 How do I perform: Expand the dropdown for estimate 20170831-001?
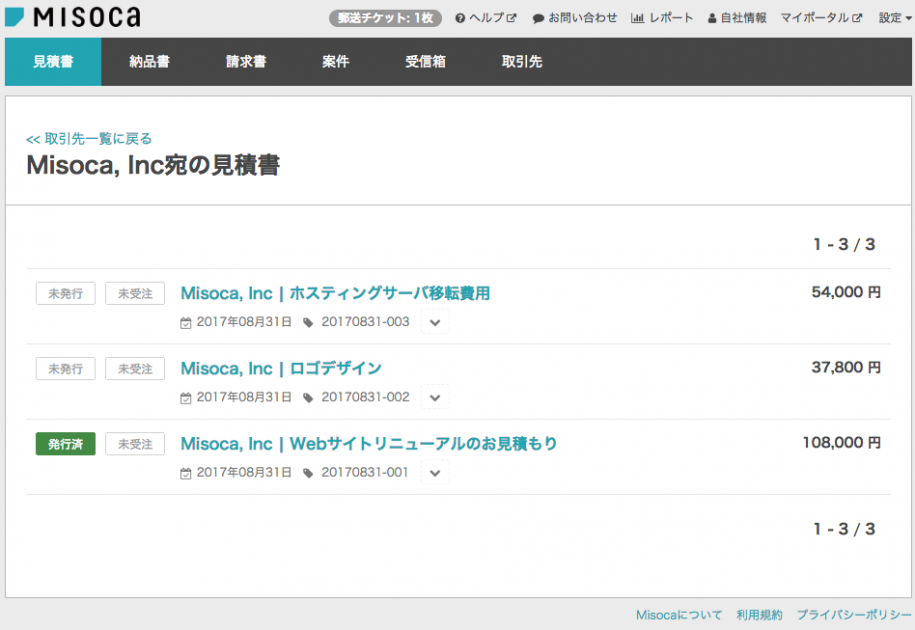tap(435, 472)
